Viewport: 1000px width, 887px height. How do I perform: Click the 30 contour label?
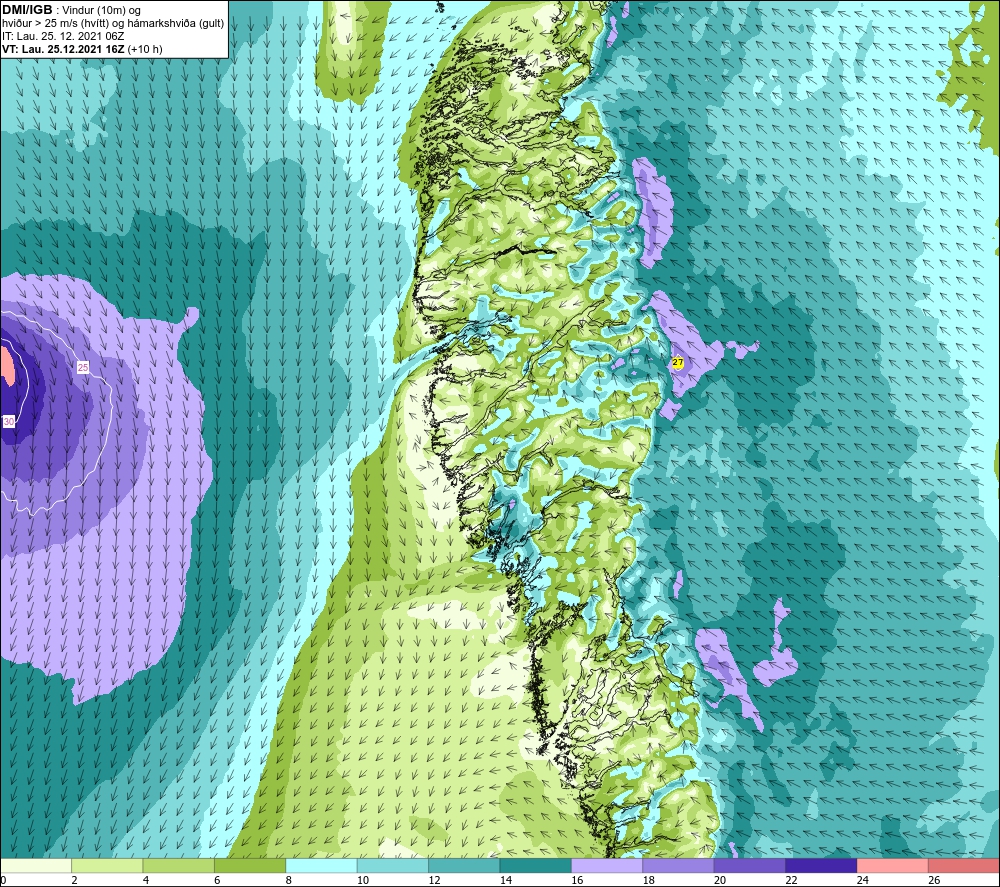point(9,422)
